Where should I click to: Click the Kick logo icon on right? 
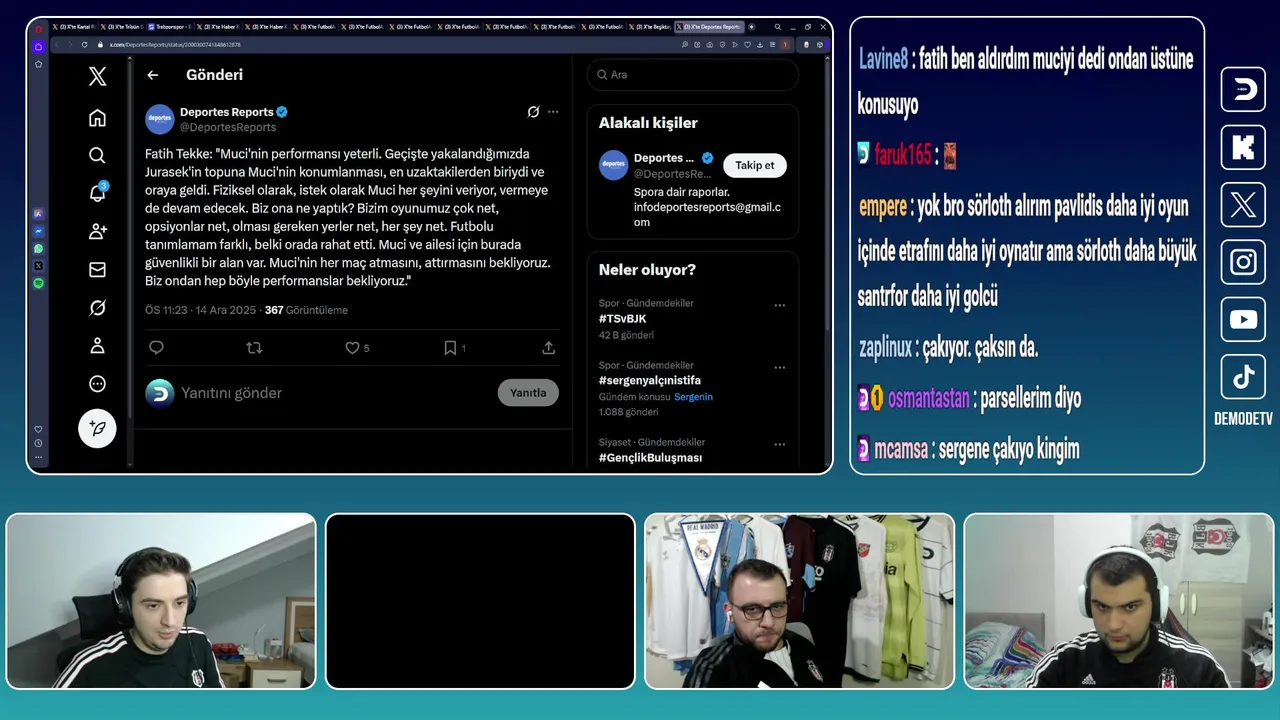(1243, 147)
